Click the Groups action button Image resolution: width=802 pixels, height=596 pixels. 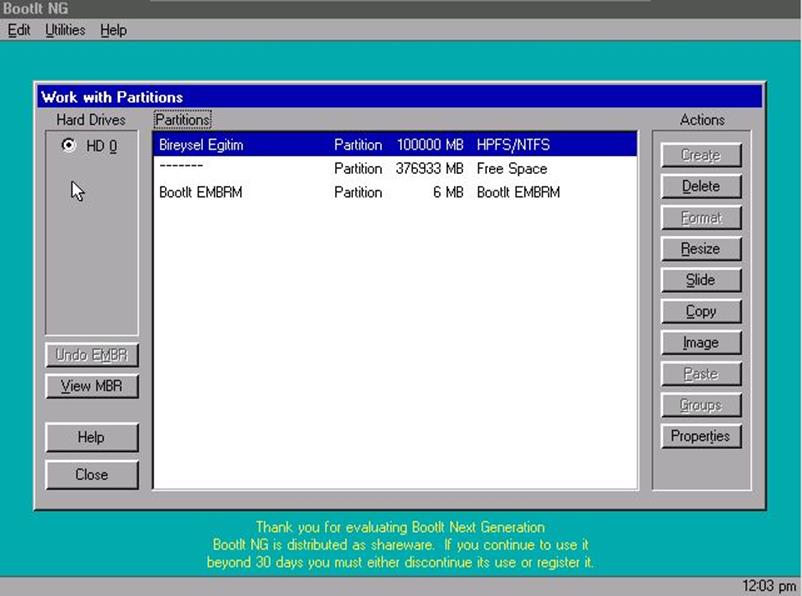coord(701,405)
